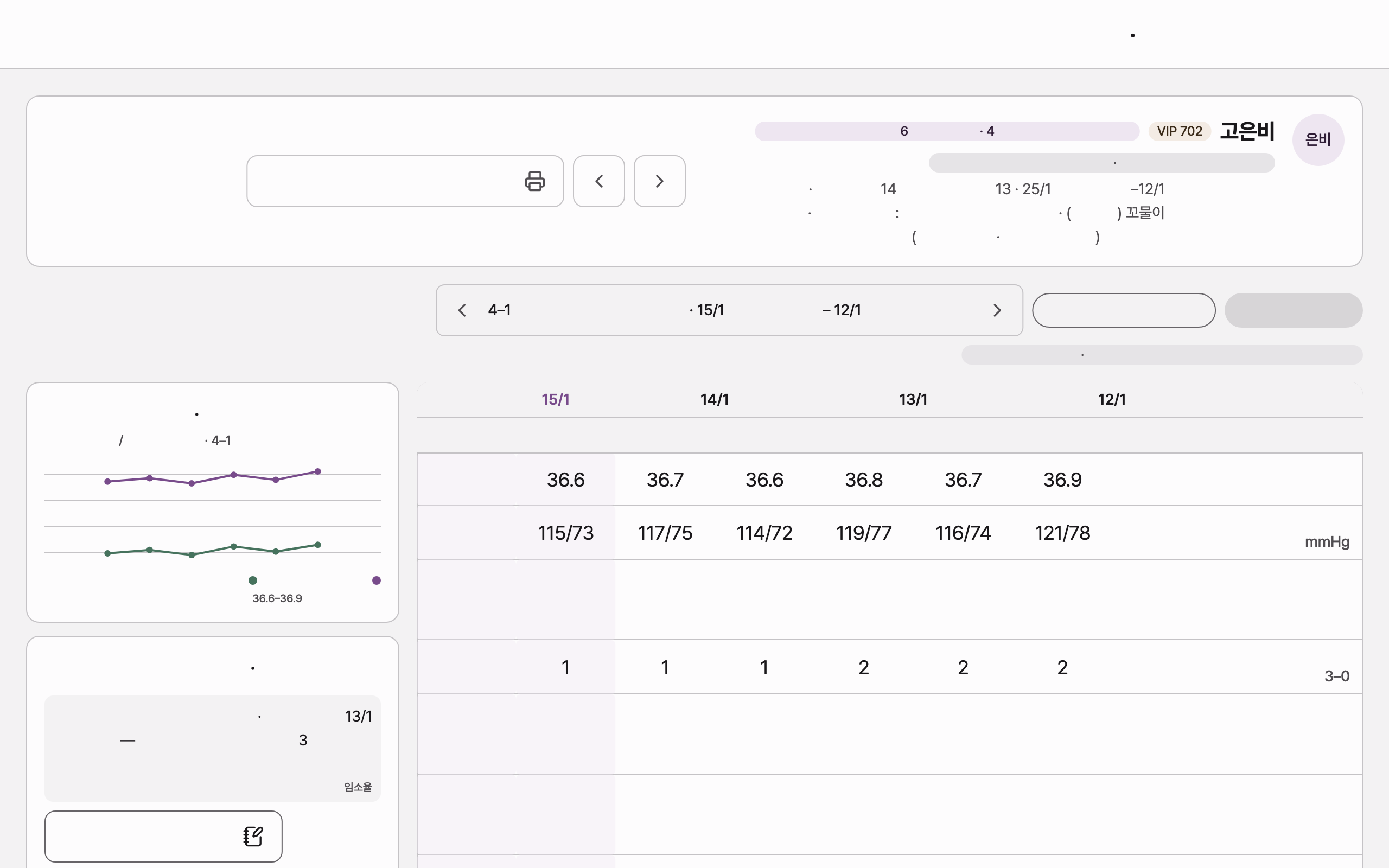Click the 36.9 temperature cell
1389x868 pixels.
pos(1062,480)
